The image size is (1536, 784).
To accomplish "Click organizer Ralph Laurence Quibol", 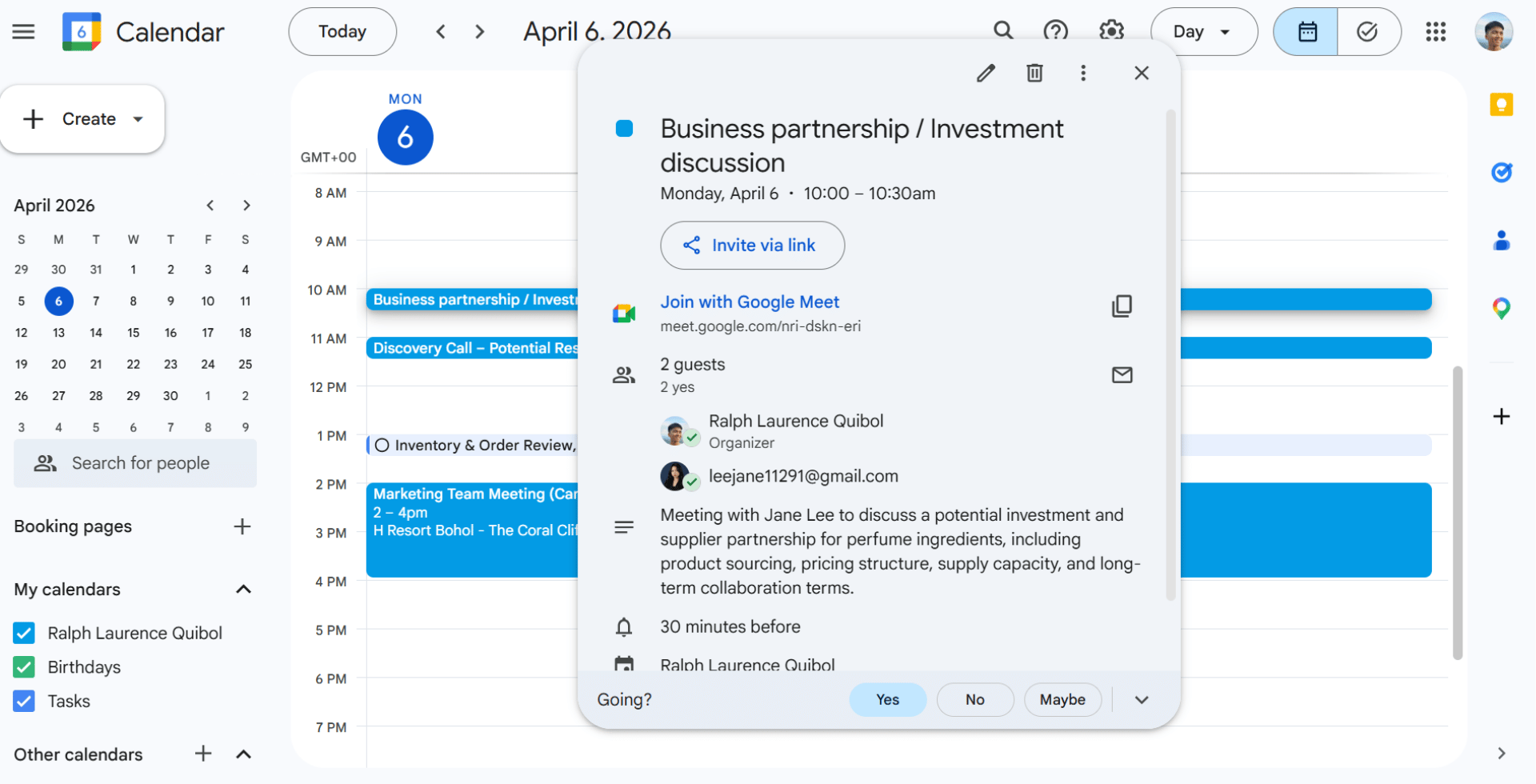I will [x=796, y=421].
